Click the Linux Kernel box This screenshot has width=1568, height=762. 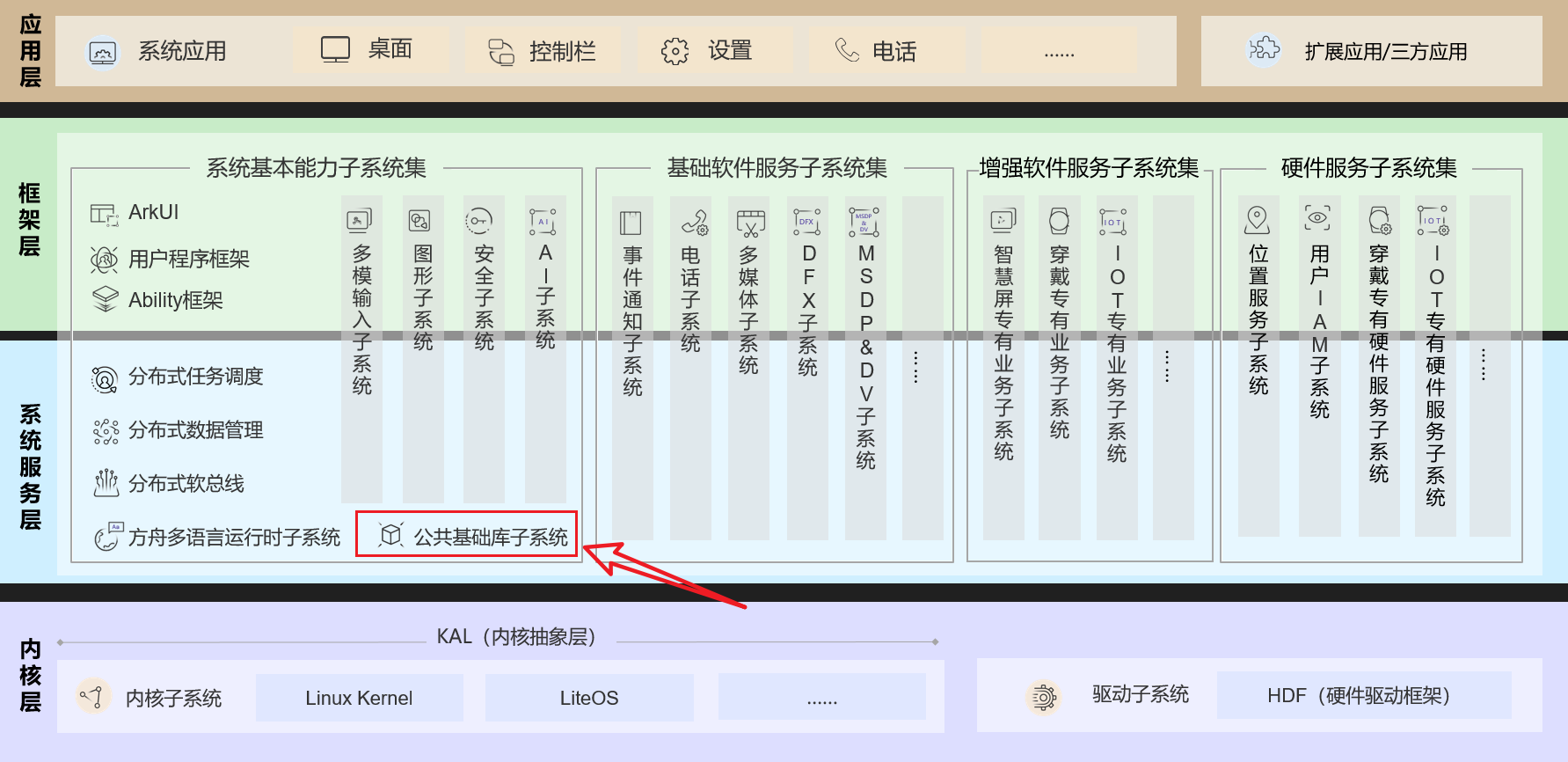point(359,698)
